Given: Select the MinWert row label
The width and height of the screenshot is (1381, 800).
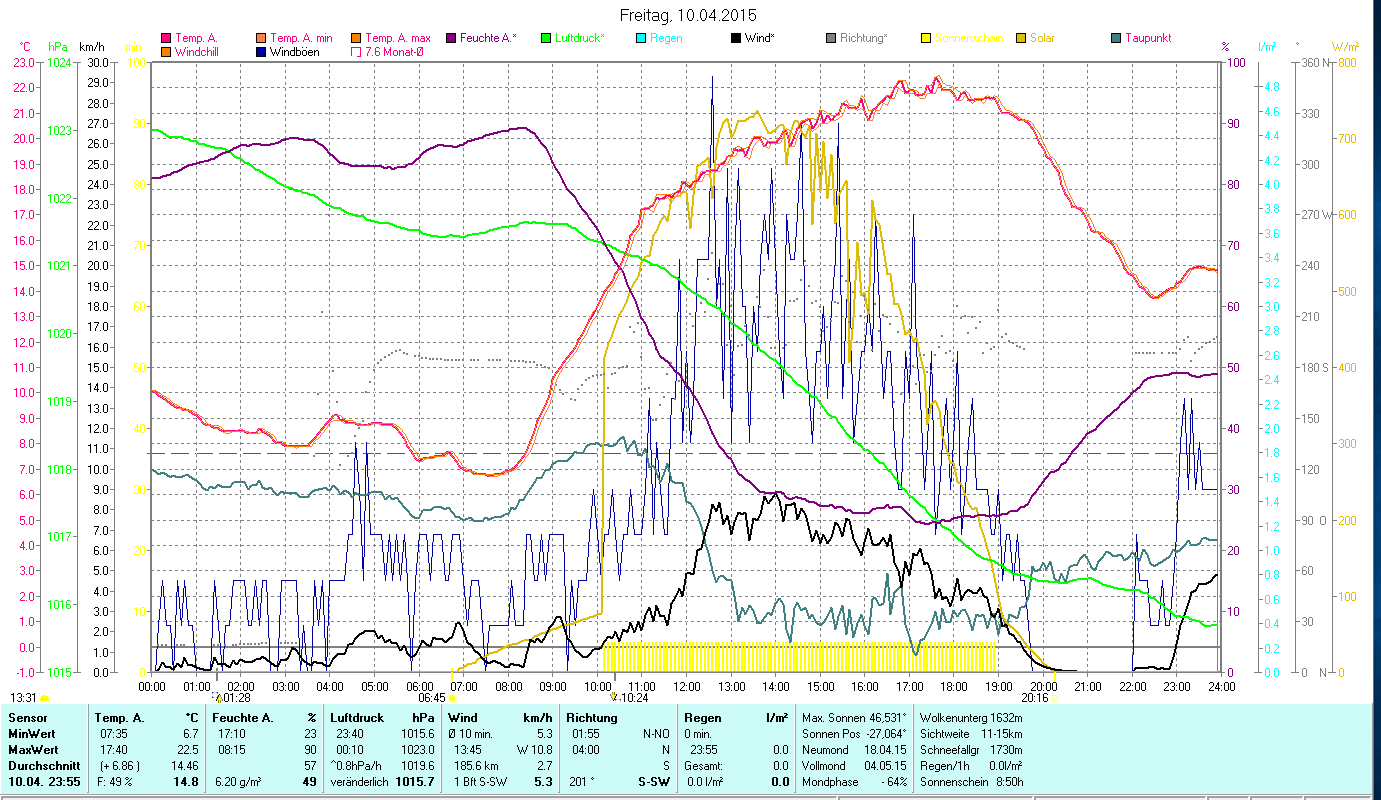Looking at the screenshot, I should click(x=31, y=734).
